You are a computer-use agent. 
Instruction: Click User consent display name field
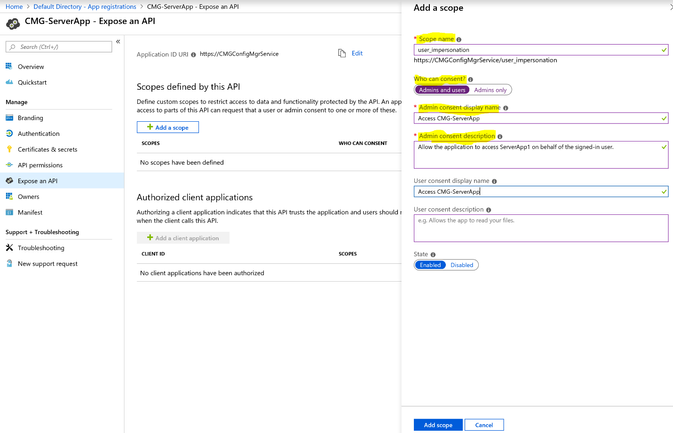coord(541,191)
